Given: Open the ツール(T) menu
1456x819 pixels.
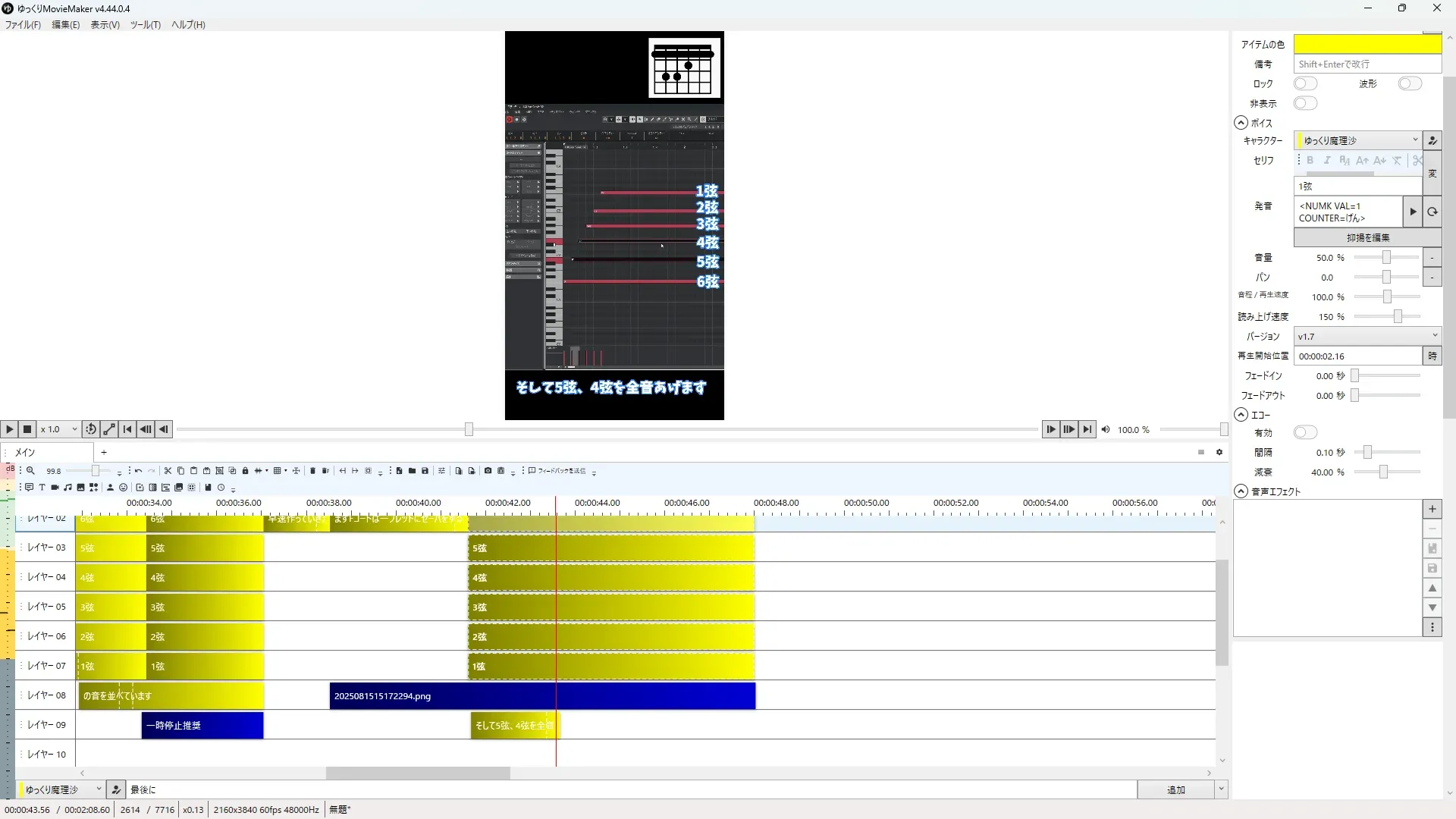Looking at the screenshot, I should tap(145, 25).
